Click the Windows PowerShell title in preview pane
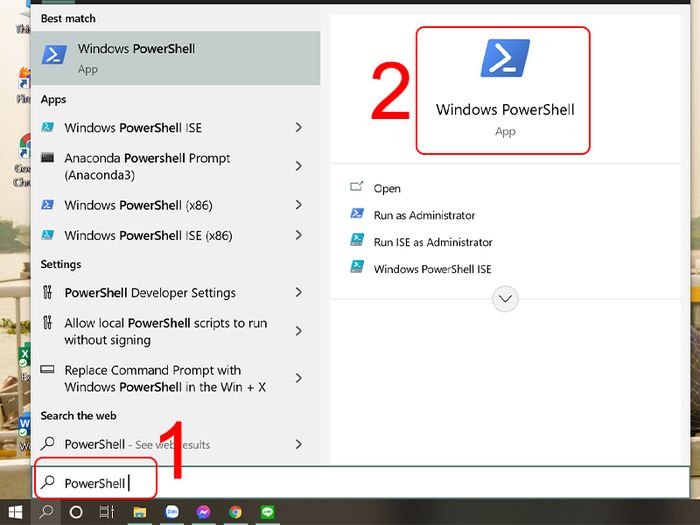700x525 pixels. point(505,109)
